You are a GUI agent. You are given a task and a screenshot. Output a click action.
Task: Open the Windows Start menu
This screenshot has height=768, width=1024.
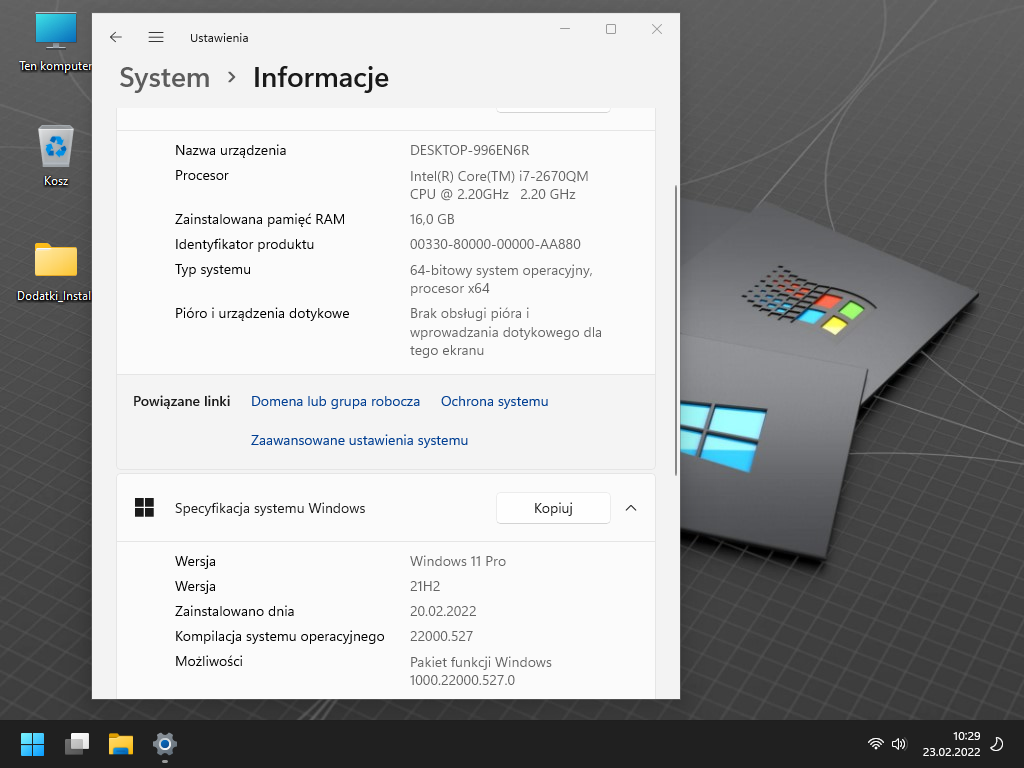(32, 744)
